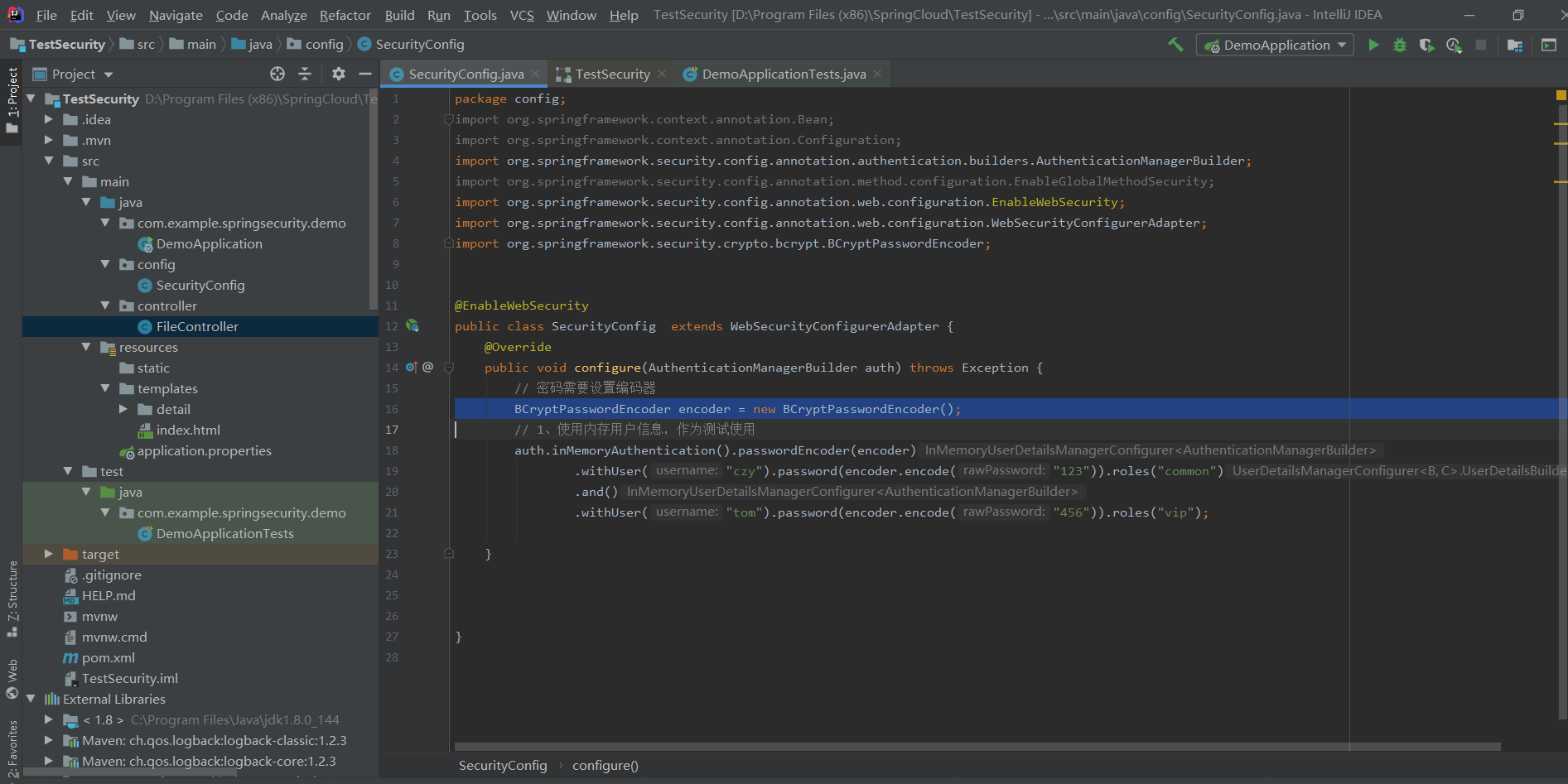Viewport: 1568px width, 784px height.
Task: Open the File menu
Action: coord(46,15)
